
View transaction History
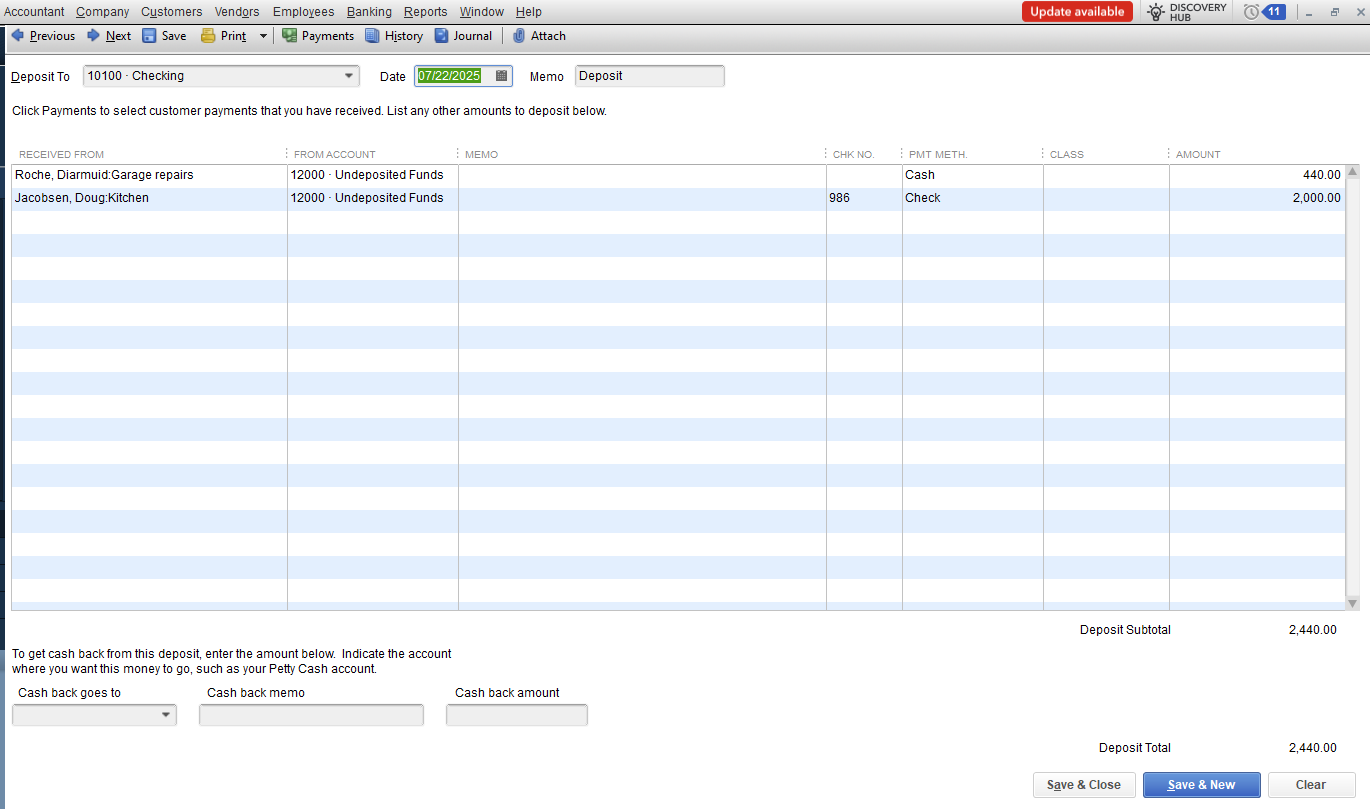394,36
